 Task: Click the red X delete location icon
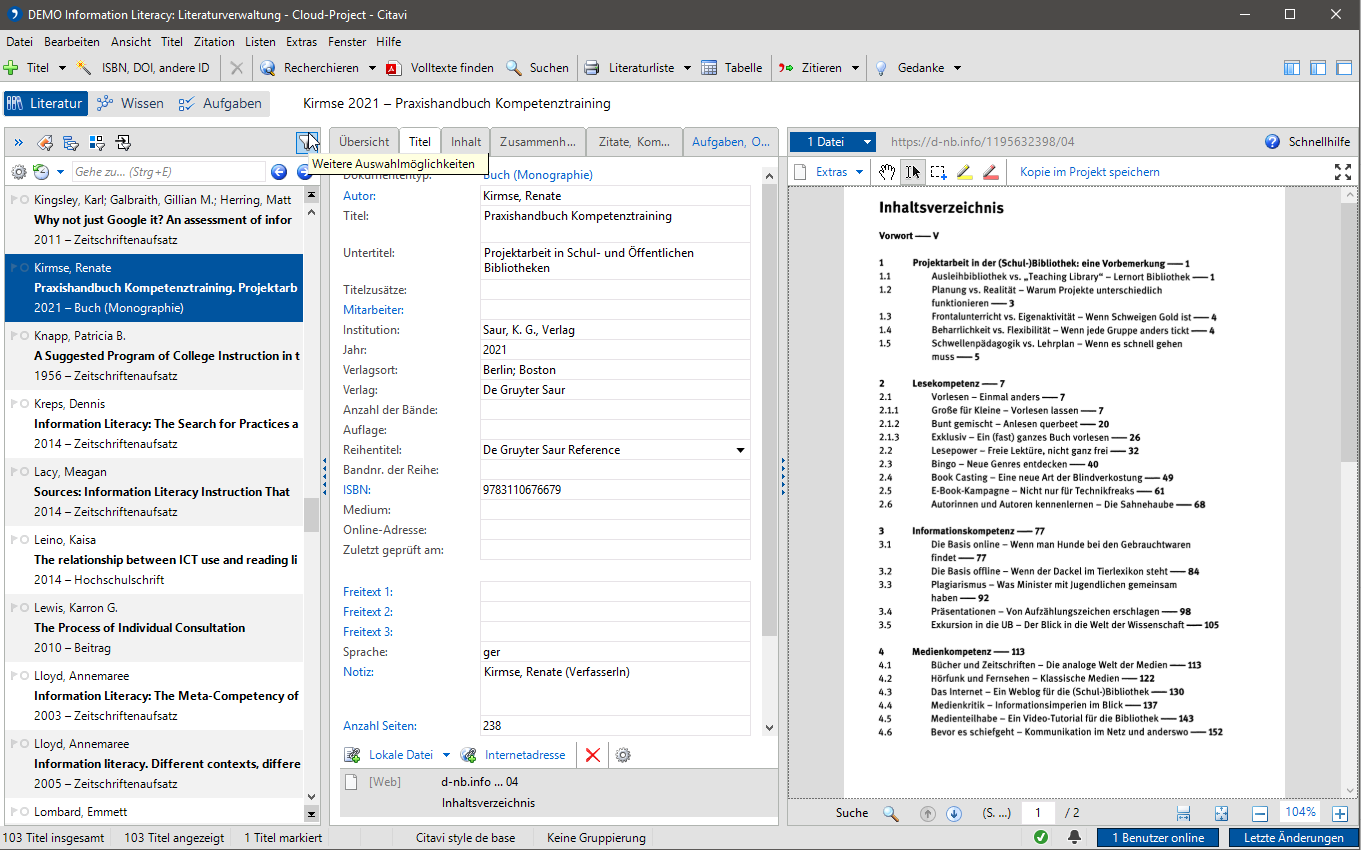(592, 755)
